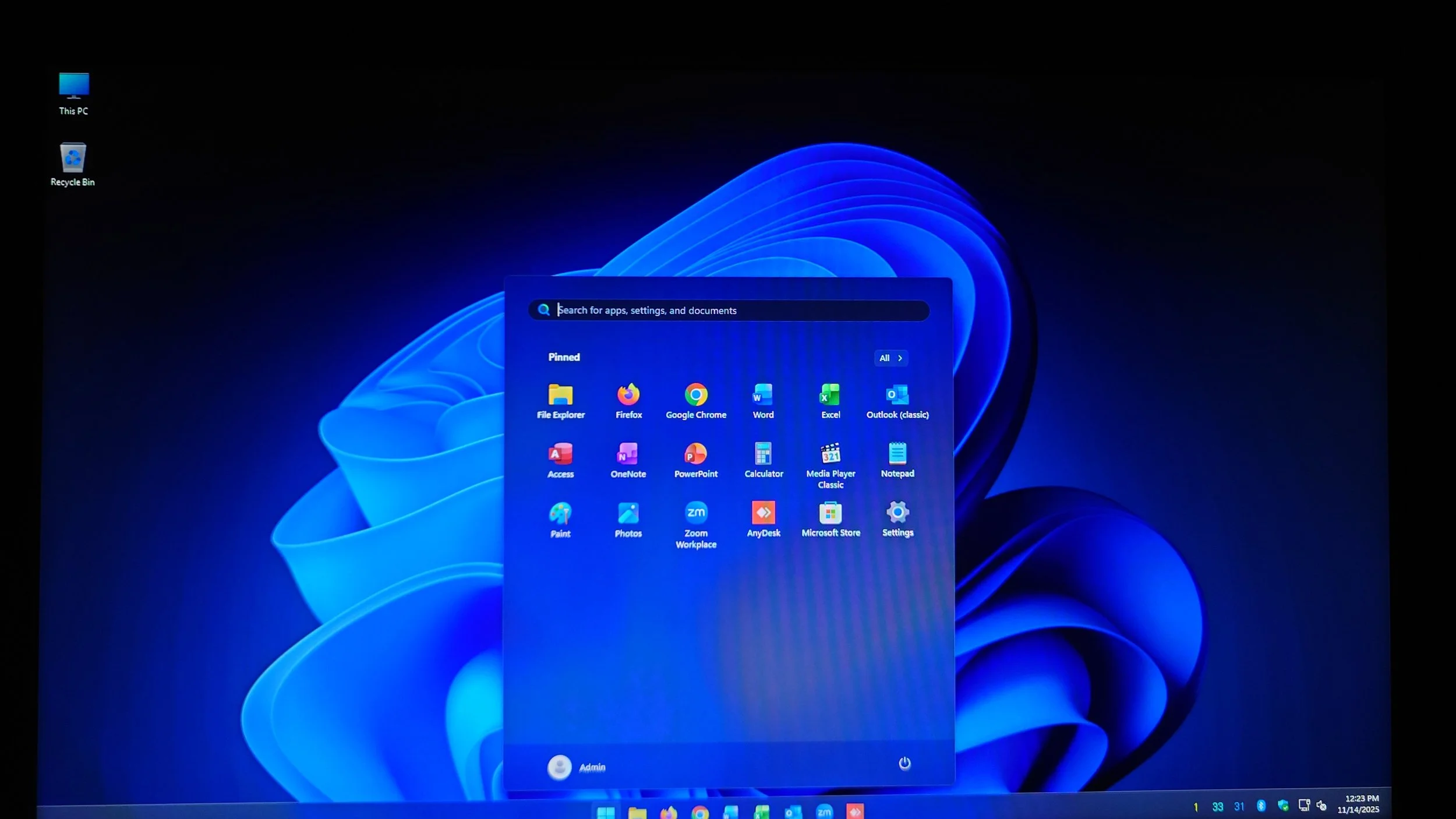Image resolution: width=1456 pixels, height=819 pixels.
Task: Click the Start menu search field
Action: (728, 310)
